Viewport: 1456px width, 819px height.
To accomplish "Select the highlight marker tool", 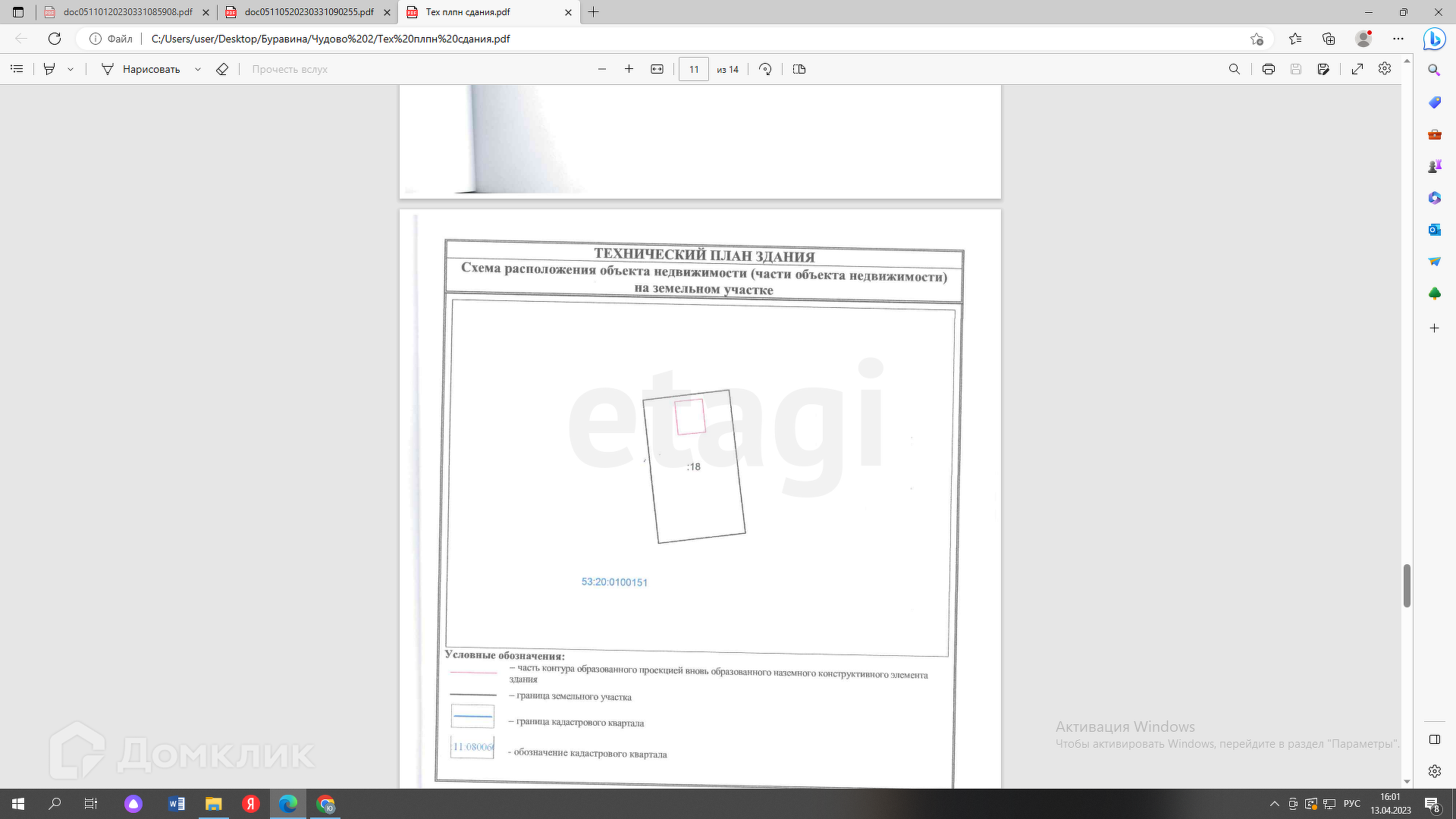I will click(x=49, y=69).
